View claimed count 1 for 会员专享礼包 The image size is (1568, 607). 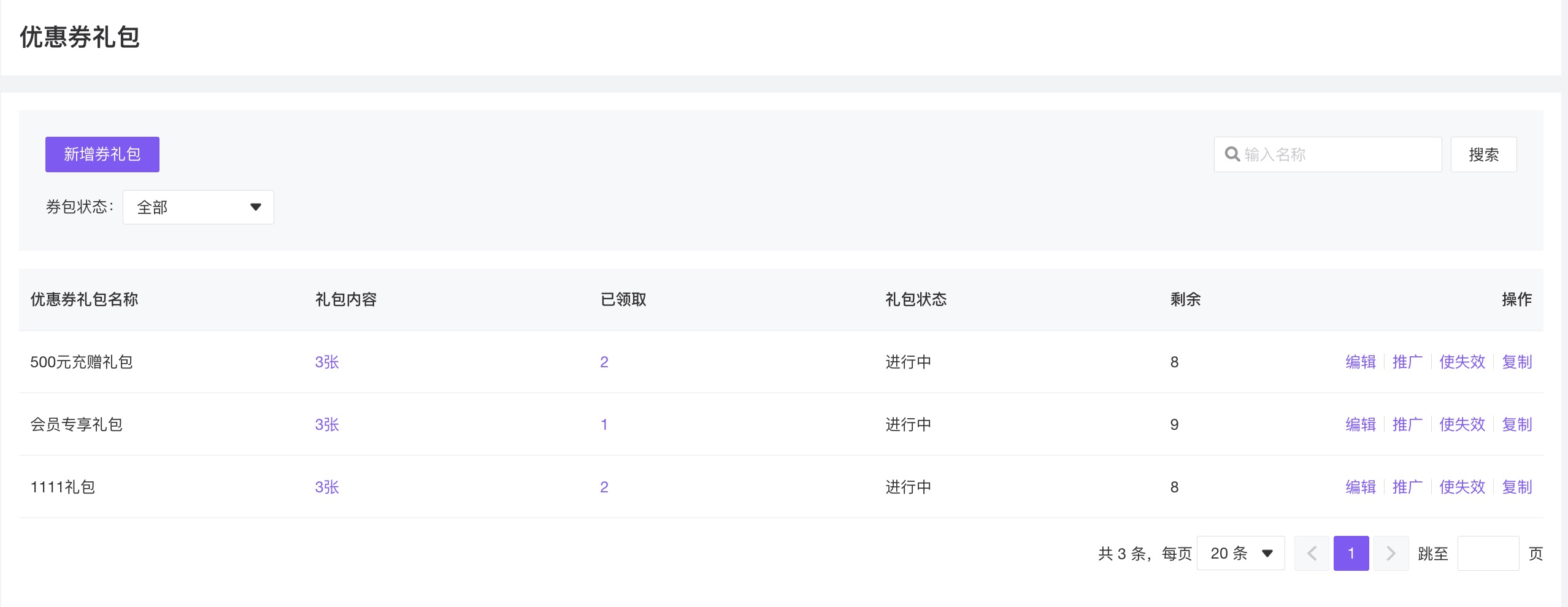tap(604, 425)
